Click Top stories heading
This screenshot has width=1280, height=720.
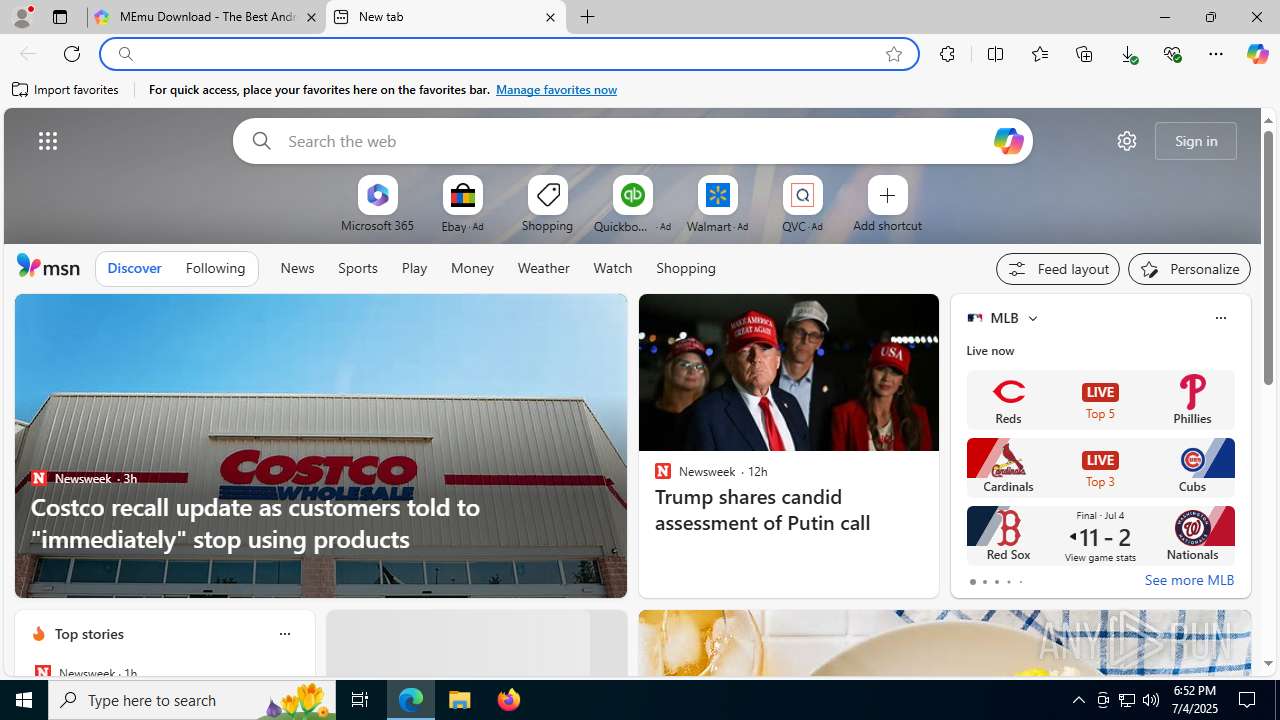89,634
